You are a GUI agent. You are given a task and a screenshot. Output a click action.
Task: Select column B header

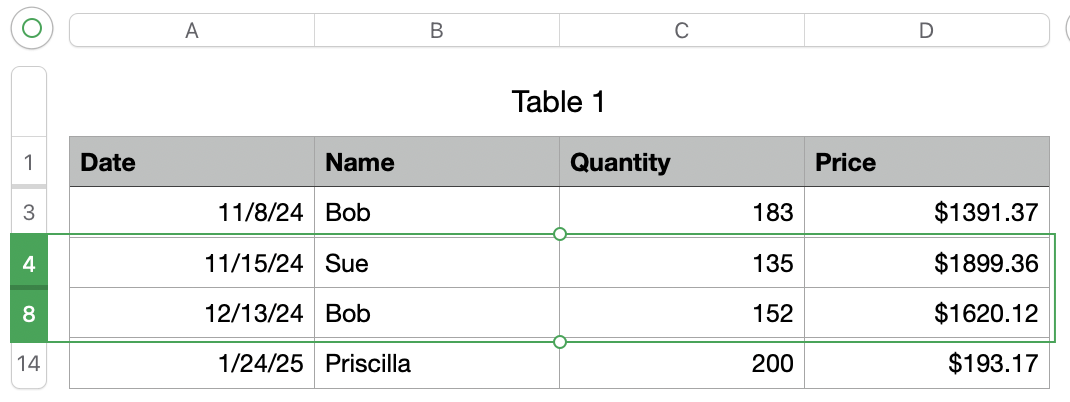click(x=436, y=31)
